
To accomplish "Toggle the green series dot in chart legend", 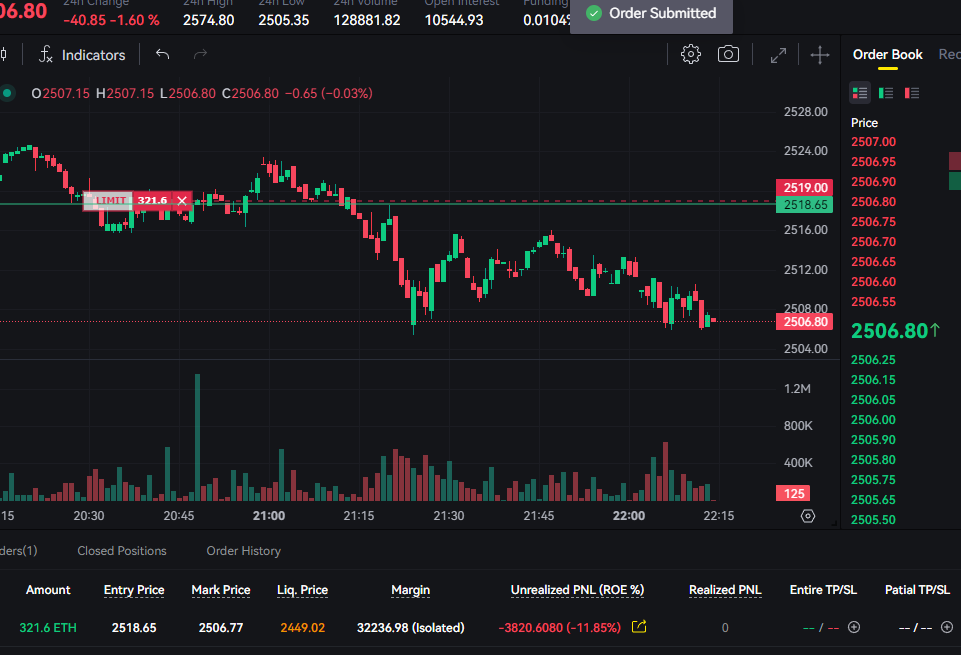I will (x=8, y=93).
